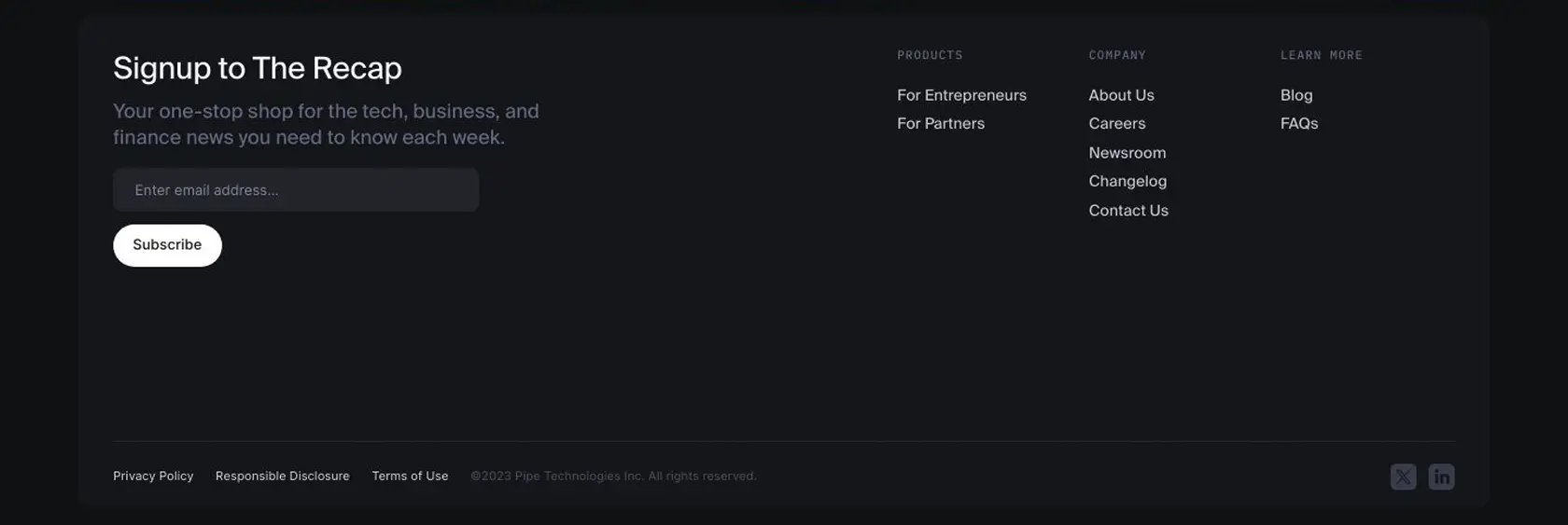Go to the About Us page

(1121, 95)
